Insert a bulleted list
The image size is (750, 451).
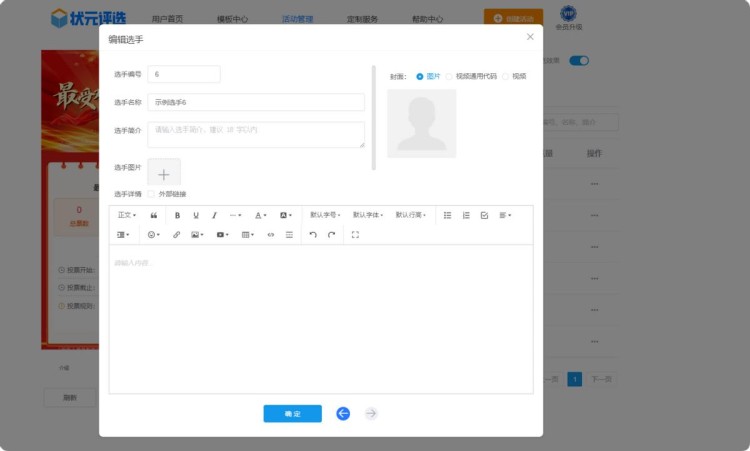tap(447, 215)
